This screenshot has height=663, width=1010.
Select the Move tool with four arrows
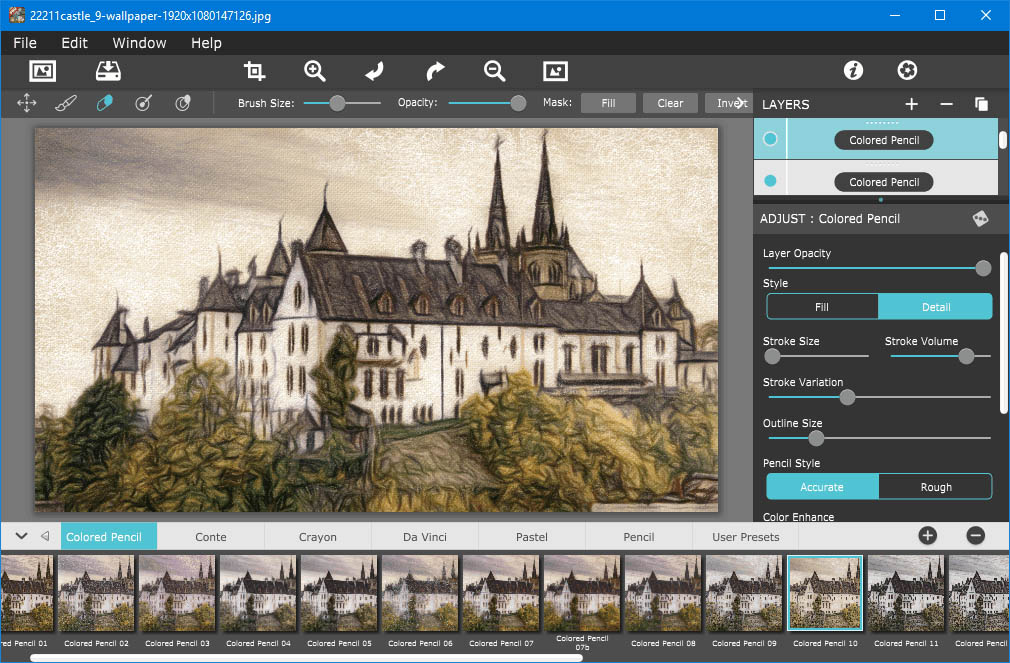[26, 103]
